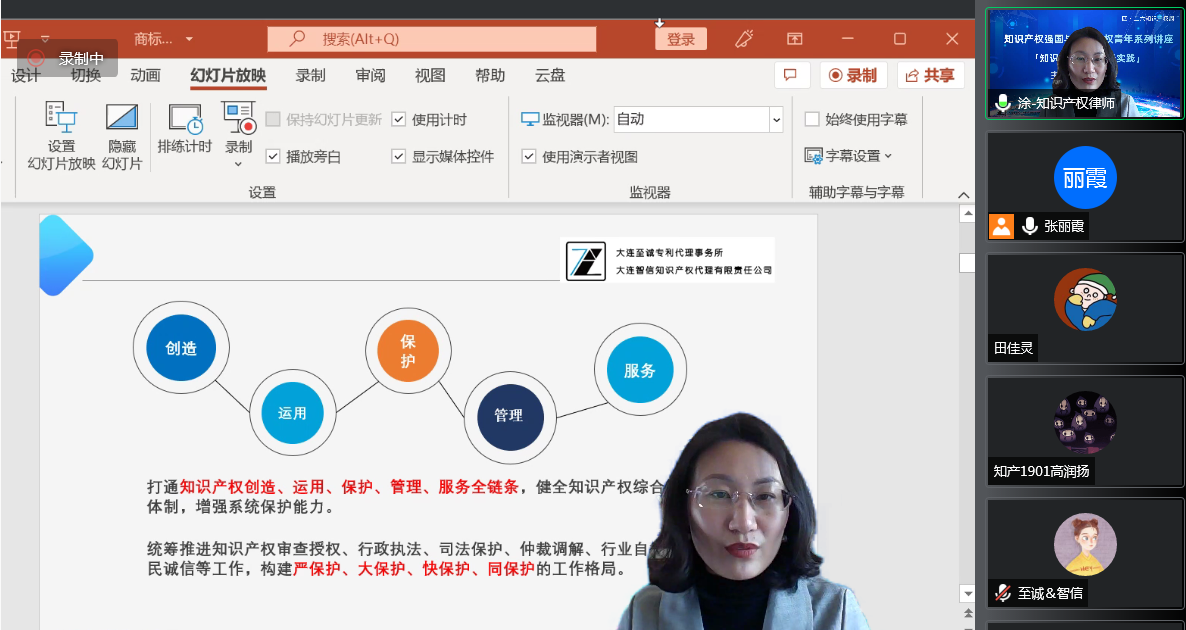Click the pen drawing icon in title bar
This screenshot has width=1186, height=630.
coord(743,39)
